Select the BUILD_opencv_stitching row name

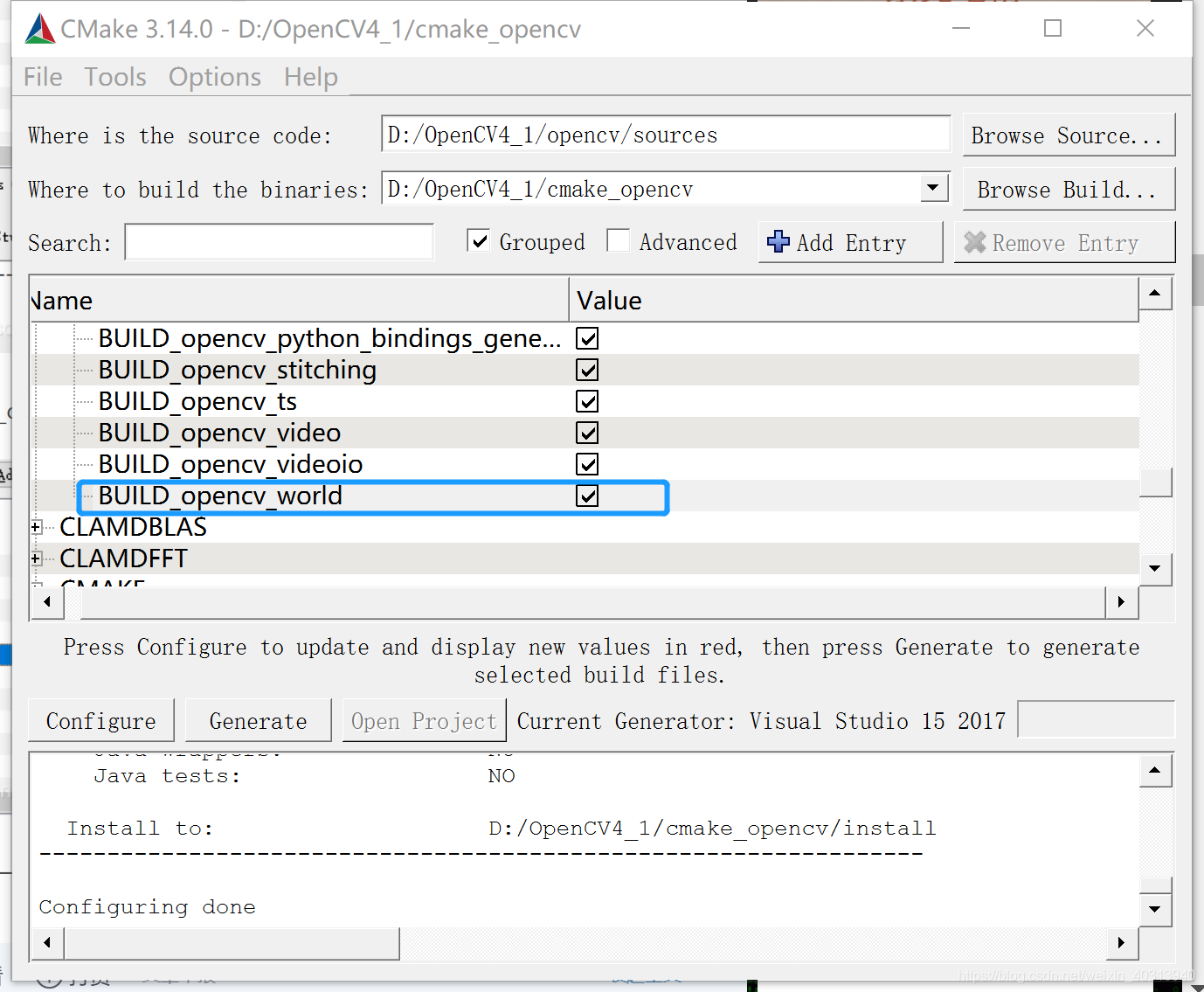238,370
